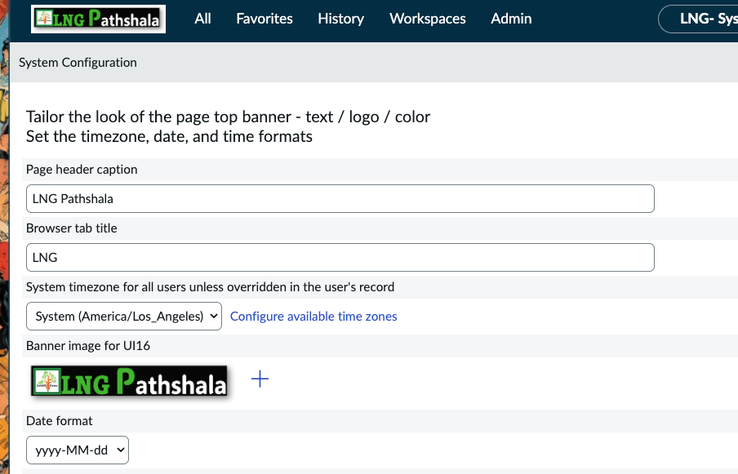The image size is (738, 474).
Task: Click the Page header caption label
Action: 82,169
